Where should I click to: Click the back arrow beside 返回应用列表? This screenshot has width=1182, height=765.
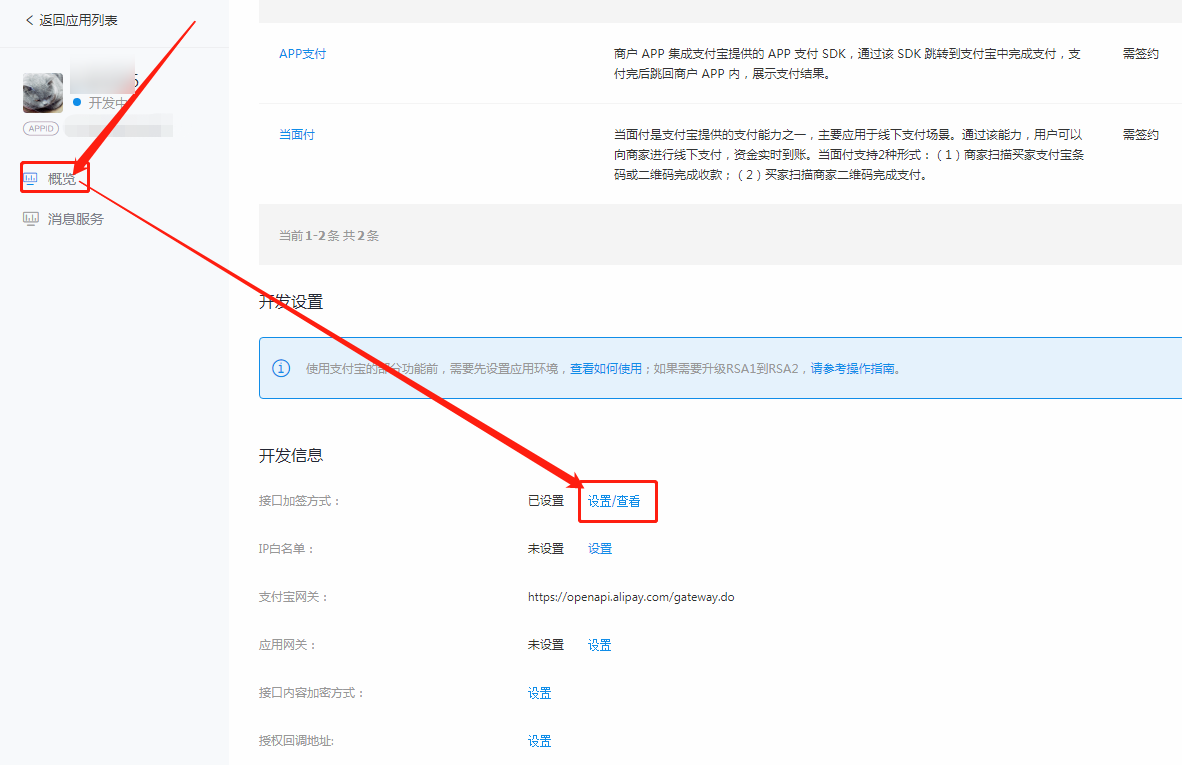pyautogui.click(x=29, y=20)
